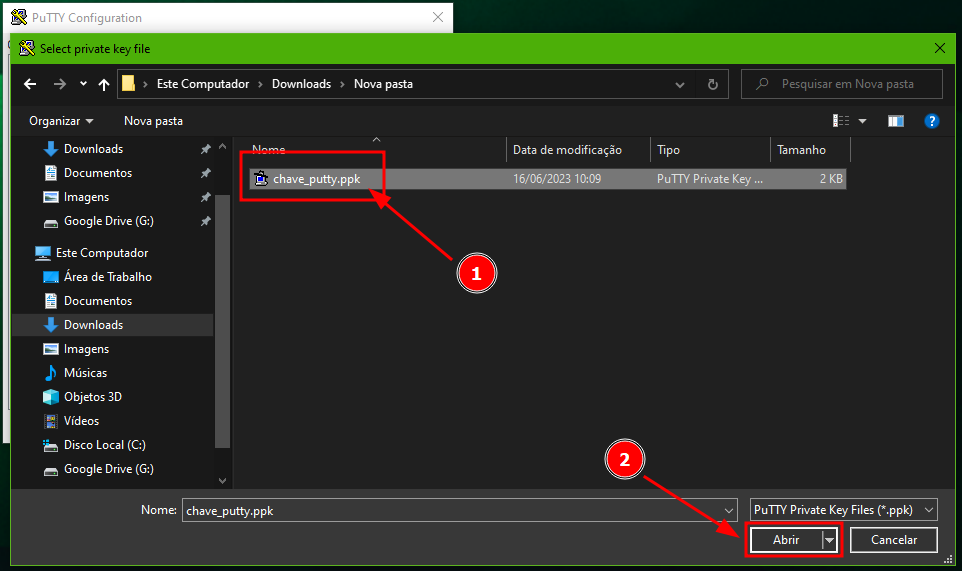962x571 pixels.
Task: Click the Select private key file title icon
Action: [x=27, y=48]
